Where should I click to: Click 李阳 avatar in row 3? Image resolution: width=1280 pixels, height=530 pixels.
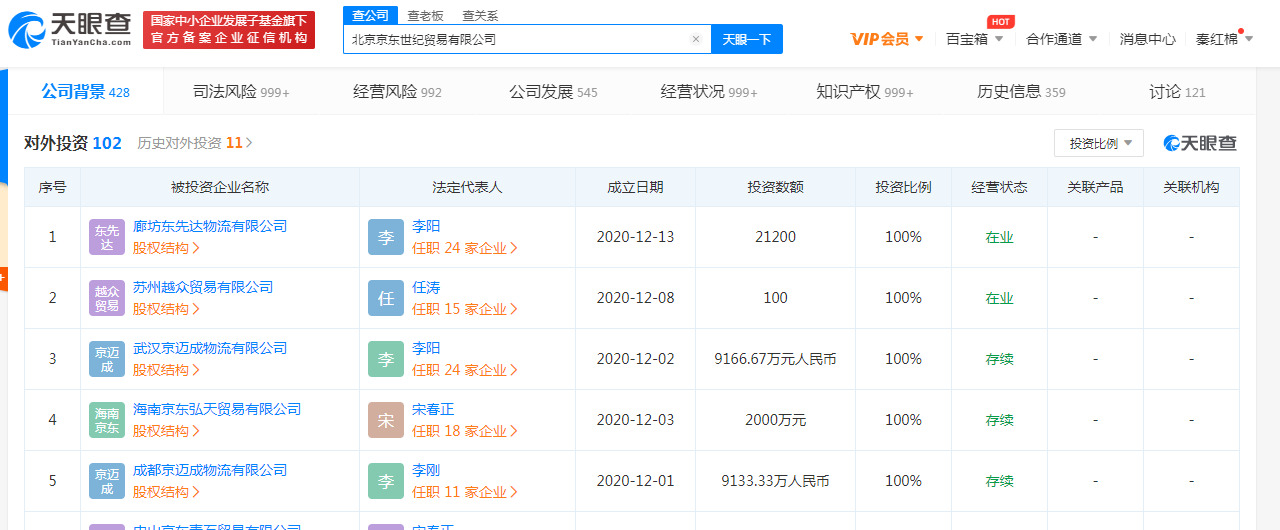point(386,359)
